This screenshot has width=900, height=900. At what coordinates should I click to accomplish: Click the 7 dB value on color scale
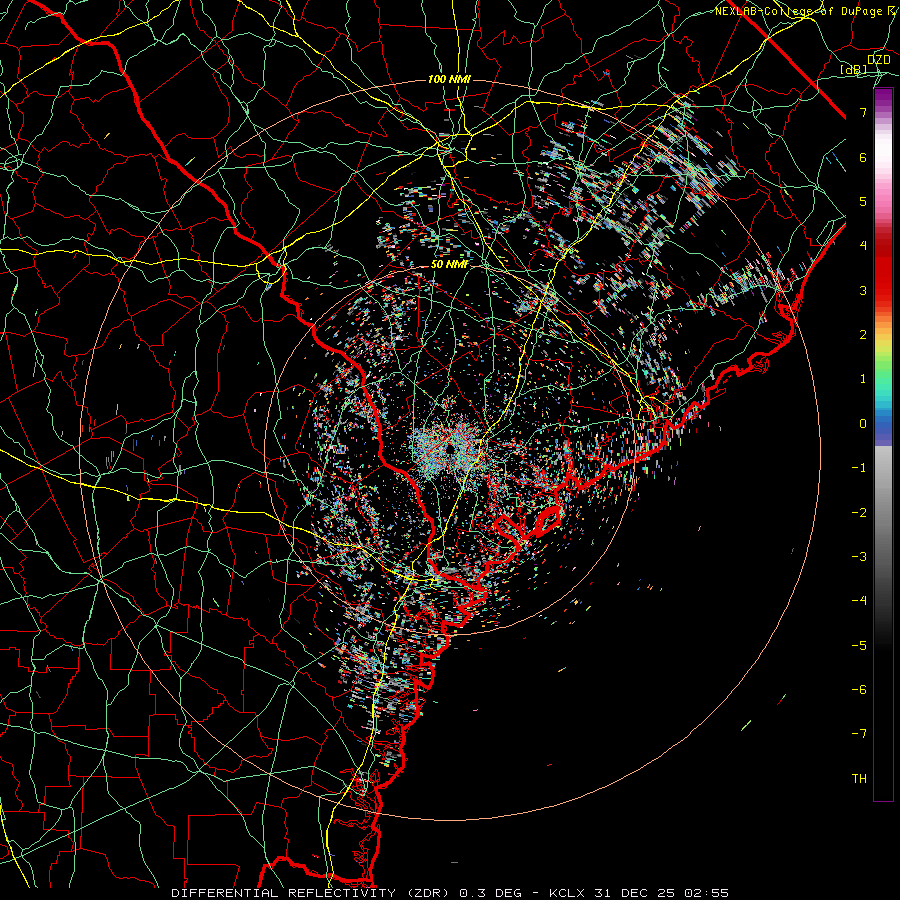pos(863,112)
